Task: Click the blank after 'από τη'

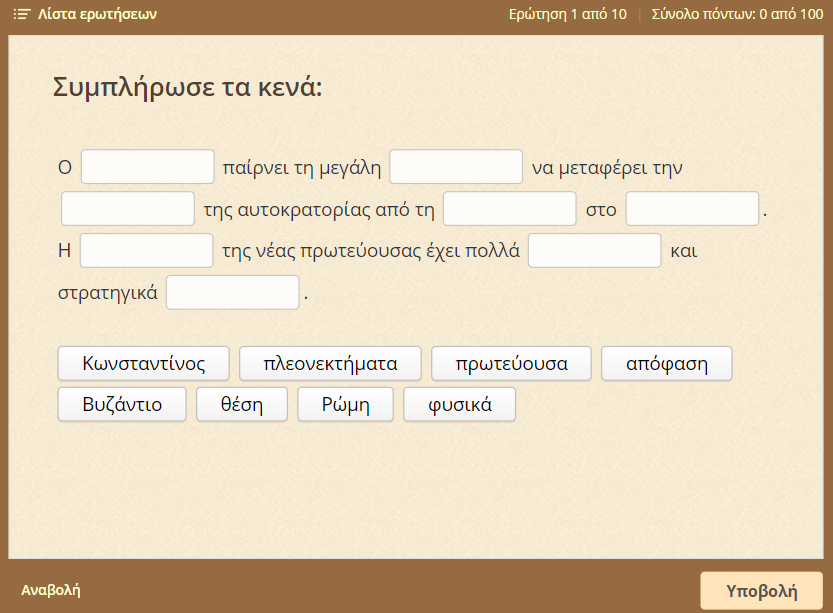Action: coord(510,209)
